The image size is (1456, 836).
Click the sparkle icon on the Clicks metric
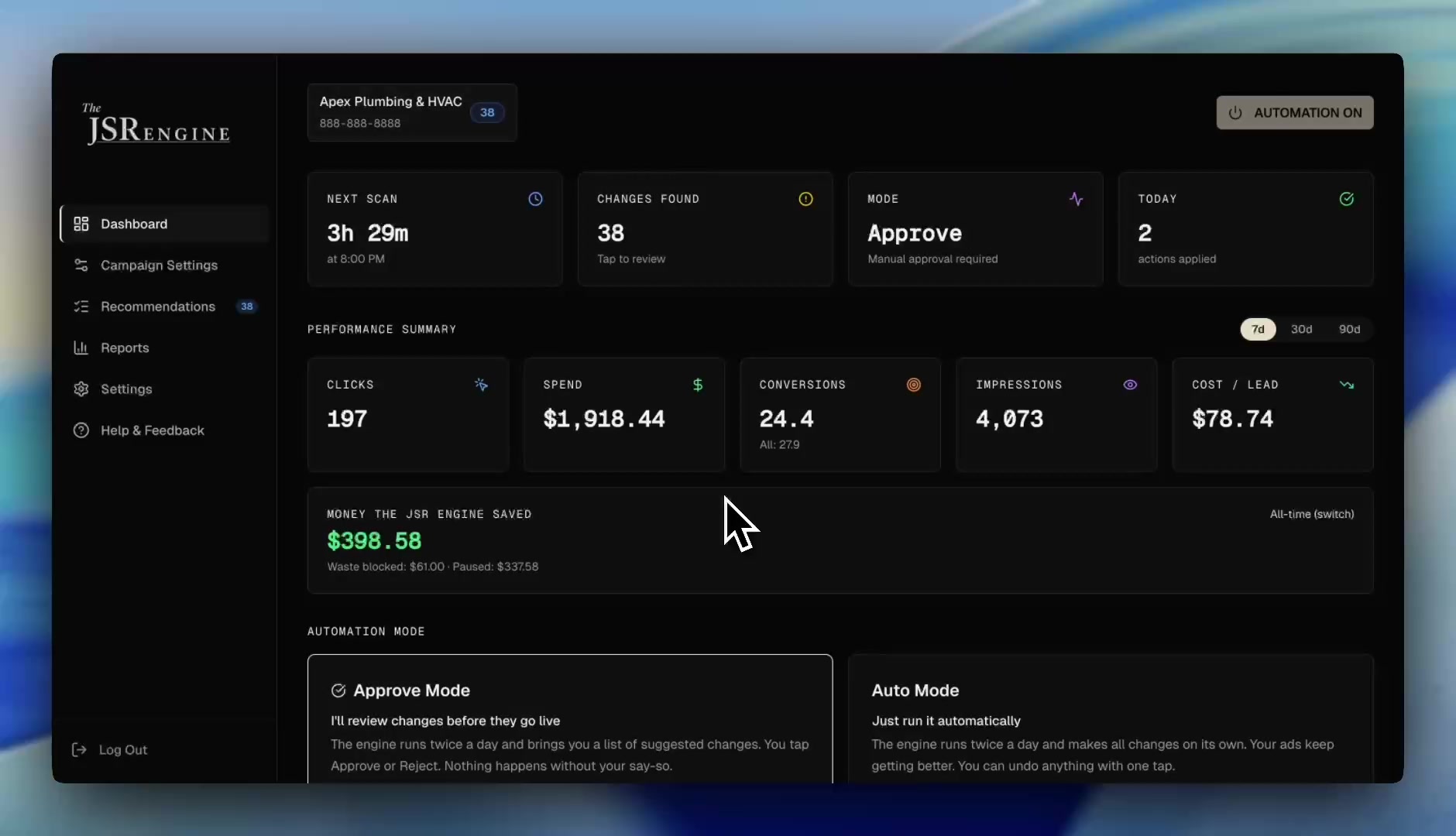click(481, 385)
